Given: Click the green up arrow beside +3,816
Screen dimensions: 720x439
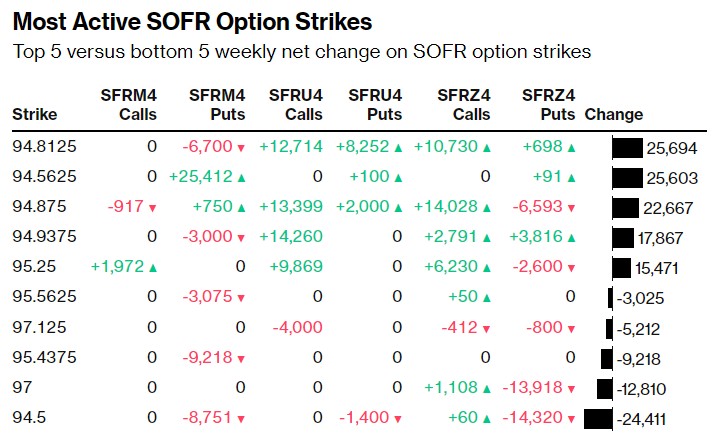Looking at the screenshot, I should [570, 238].
